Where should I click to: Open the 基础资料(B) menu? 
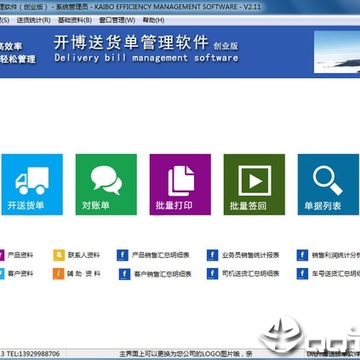pos(75,20)
